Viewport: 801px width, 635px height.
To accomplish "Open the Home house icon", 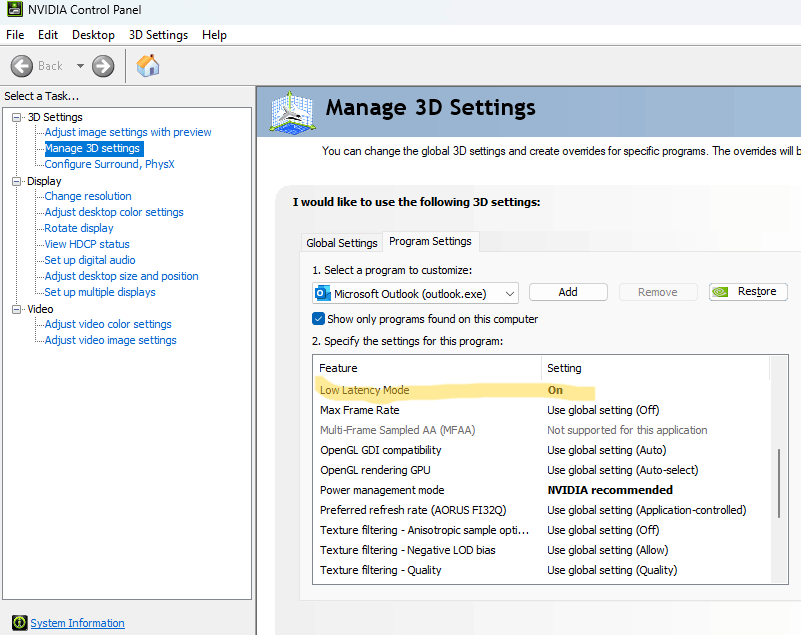I will [x=148, y=66].
